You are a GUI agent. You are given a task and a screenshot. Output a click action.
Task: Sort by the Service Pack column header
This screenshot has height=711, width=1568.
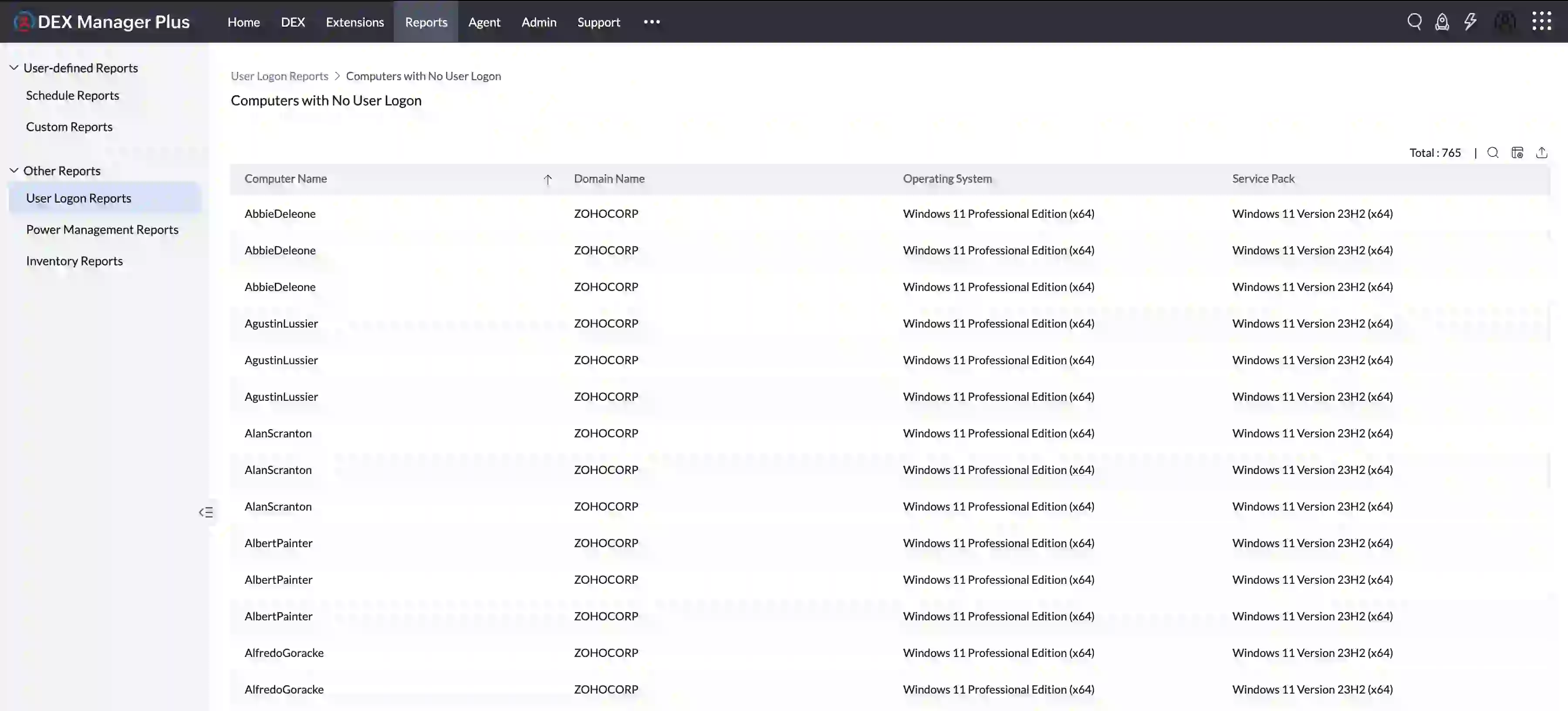tap(1263, 179)
